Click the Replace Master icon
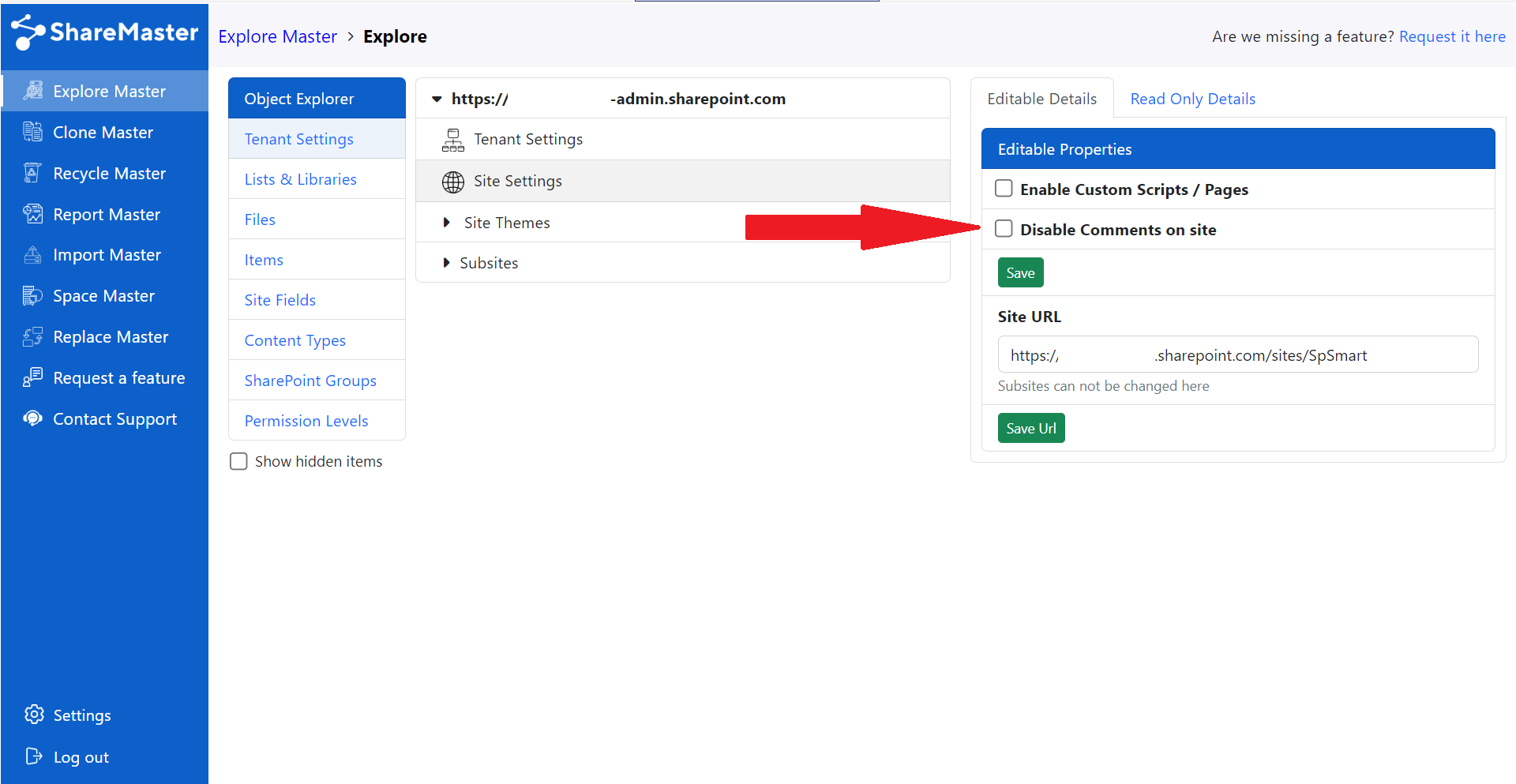This screenshot has width=1516, height=784. click(x=33, y=336)
